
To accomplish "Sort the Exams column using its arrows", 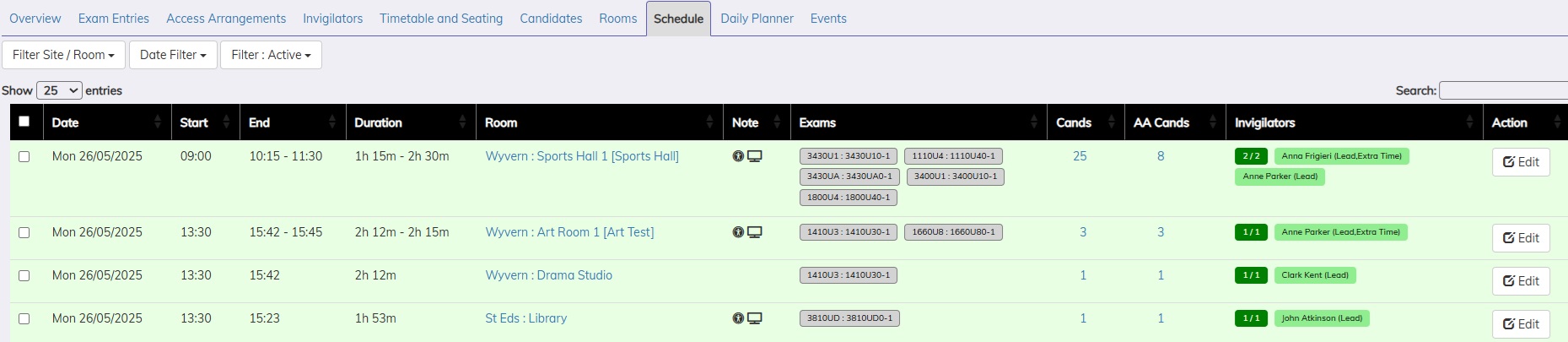I will [1034, 122].
